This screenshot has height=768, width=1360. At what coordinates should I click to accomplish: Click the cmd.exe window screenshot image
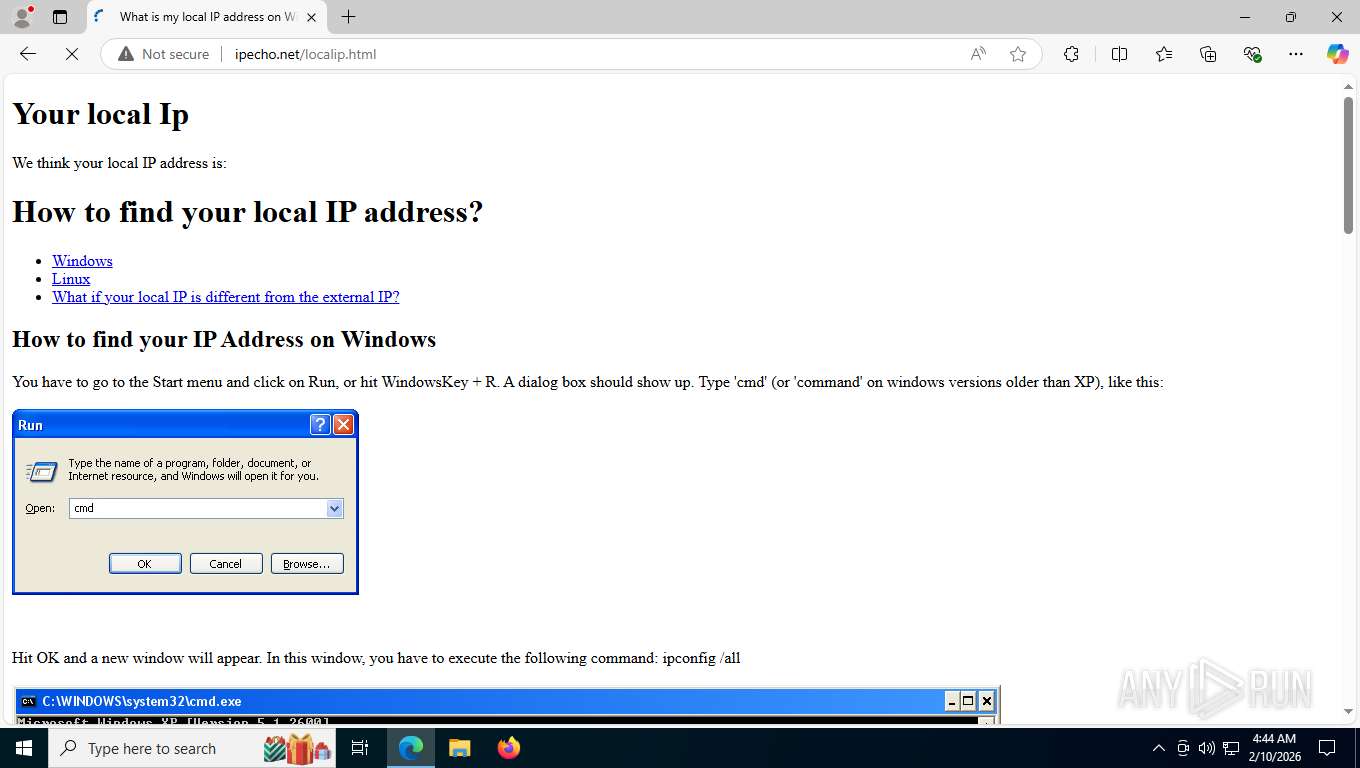coord(507,705)
